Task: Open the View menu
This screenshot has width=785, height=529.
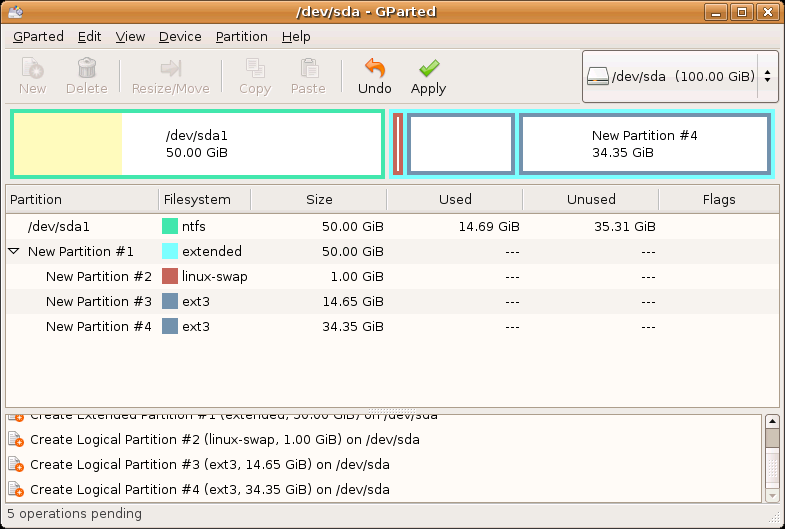Action: click(130, 37)
